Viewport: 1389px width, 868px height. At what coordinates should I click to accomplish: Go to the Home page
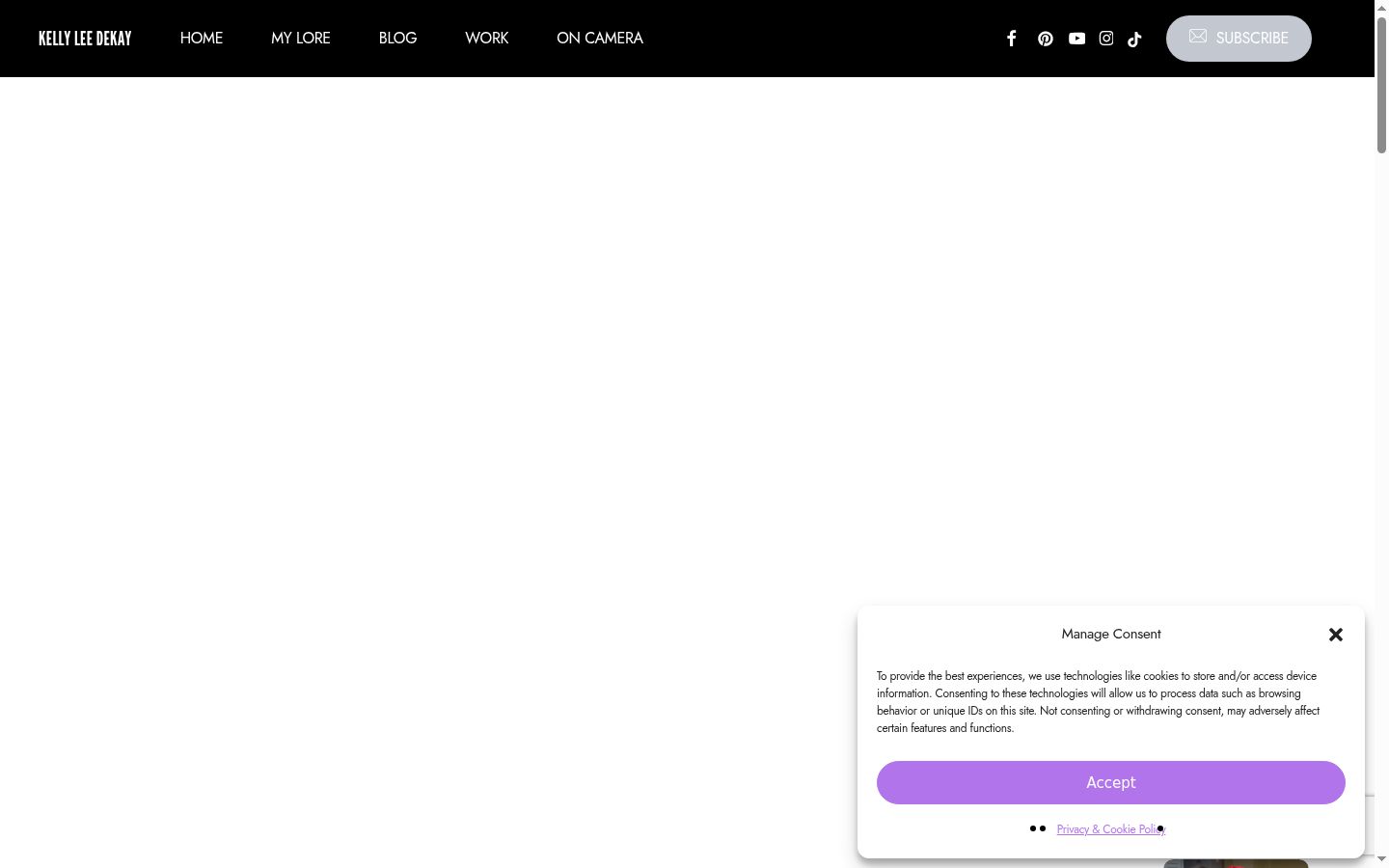[202, 39]
